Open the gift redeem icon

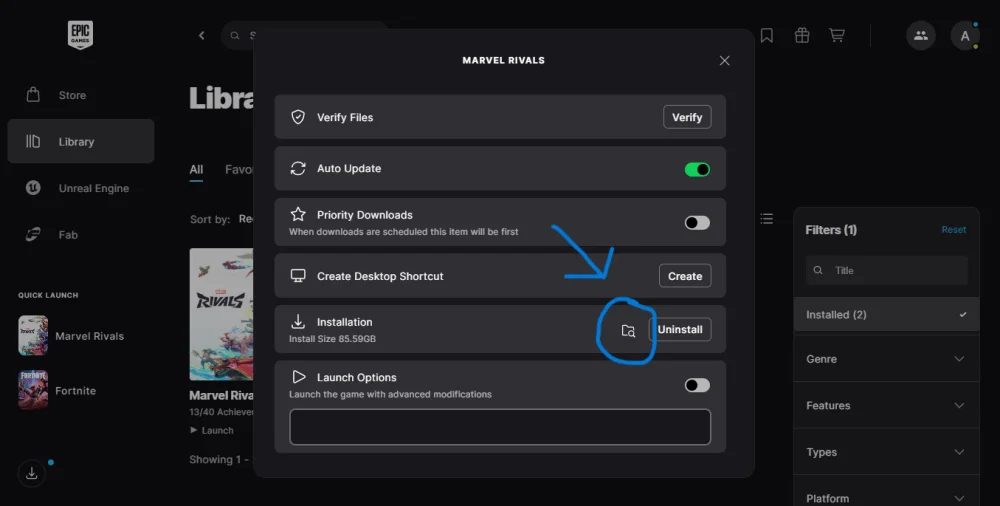pos(802,35)
